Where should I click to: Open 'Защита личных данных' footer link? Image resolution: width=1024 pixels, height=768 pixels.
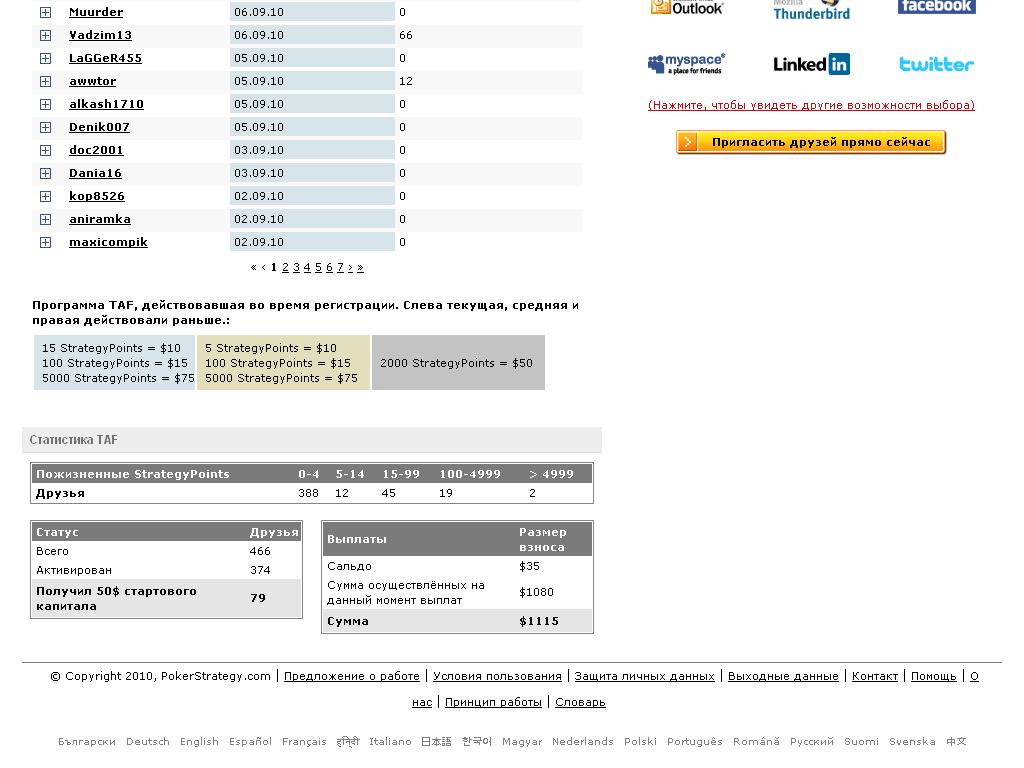click(x=645, y=677)
